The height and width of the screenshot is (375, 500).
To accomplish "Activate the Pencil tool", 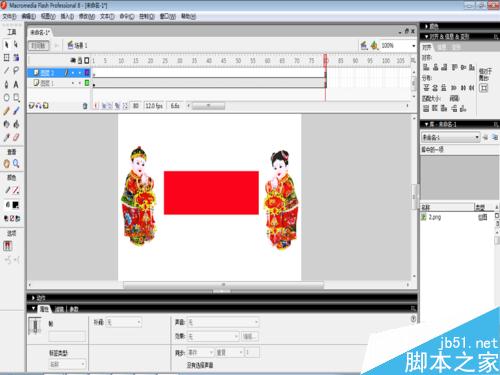I will (6, 111).
